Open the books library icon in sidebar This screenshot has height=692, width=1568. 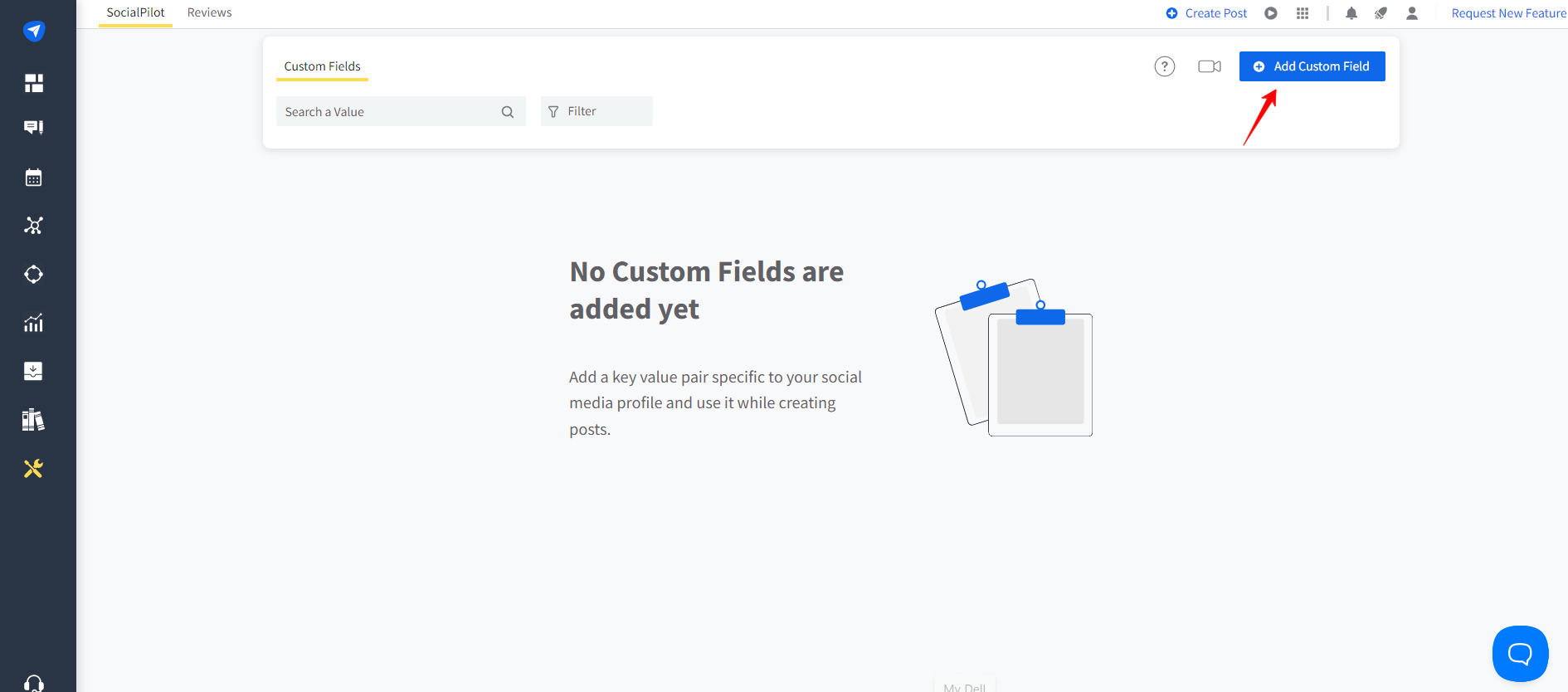[x=34, y=420]
